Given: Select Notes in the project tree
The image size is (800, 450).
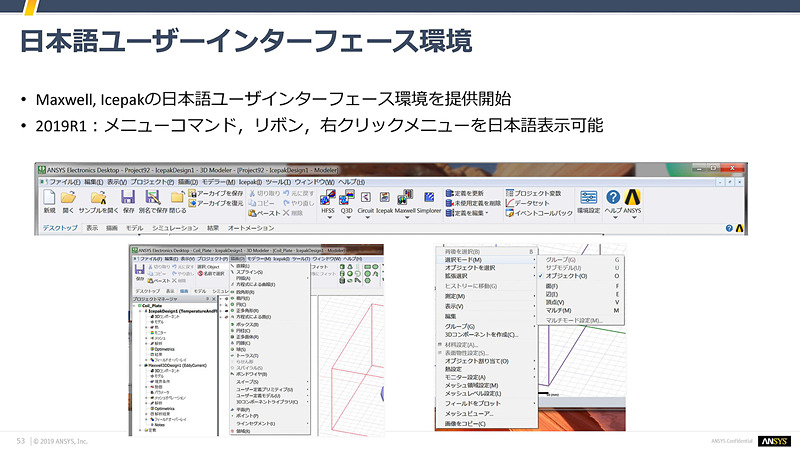Looking at the screenshot, I should click(159, 424).
